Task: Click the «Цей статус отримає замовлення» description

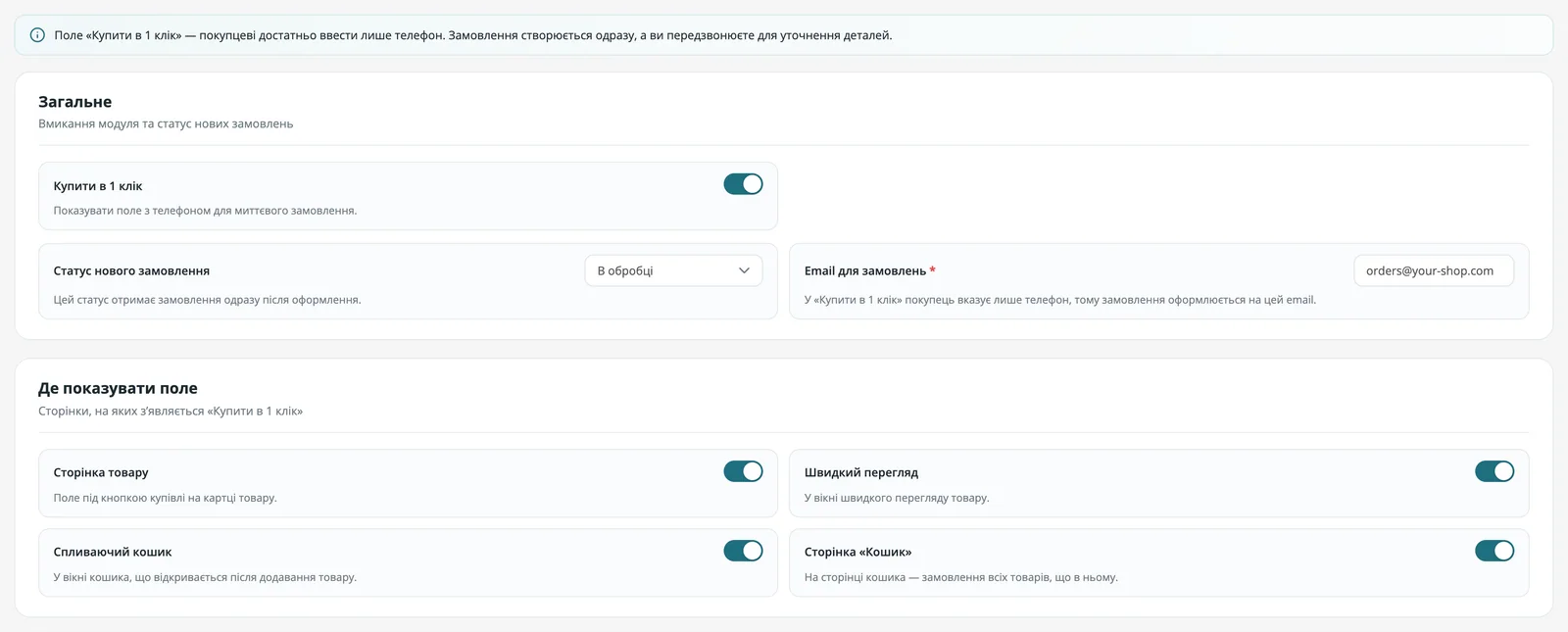Action: coord(208,300)
